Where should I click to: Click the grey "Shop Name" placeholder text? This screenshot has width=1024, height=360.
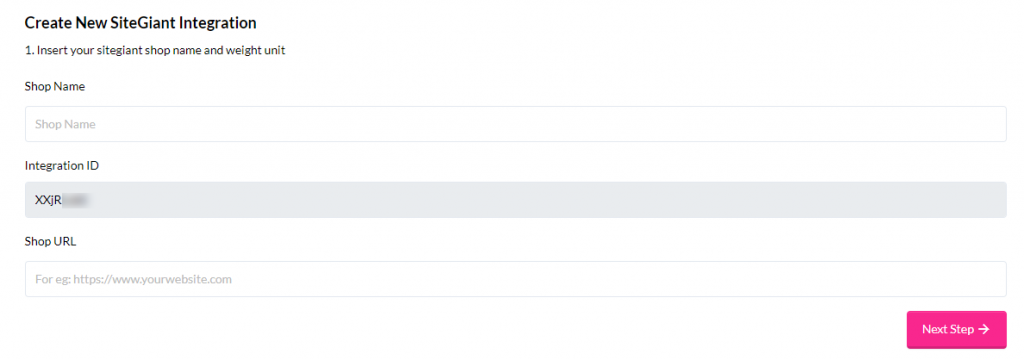pyautogui.click(x=65, y=124)
